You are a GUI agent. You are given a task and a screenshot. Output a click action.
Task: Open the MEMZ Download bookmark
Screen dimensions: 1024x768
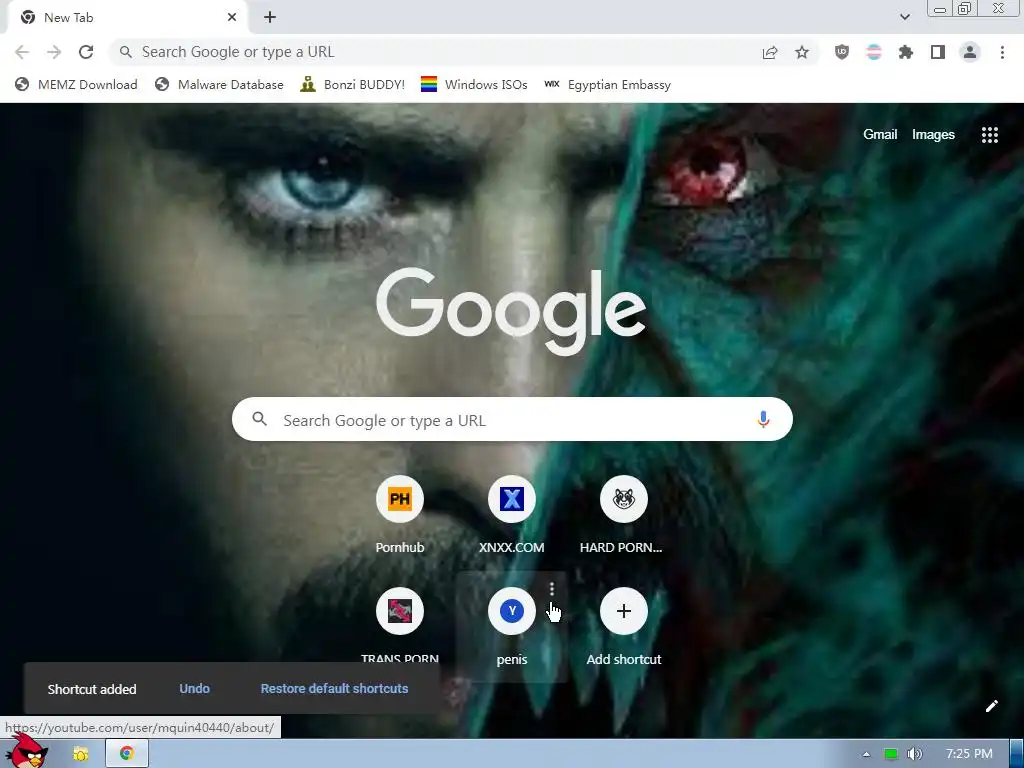coord(76,84)
